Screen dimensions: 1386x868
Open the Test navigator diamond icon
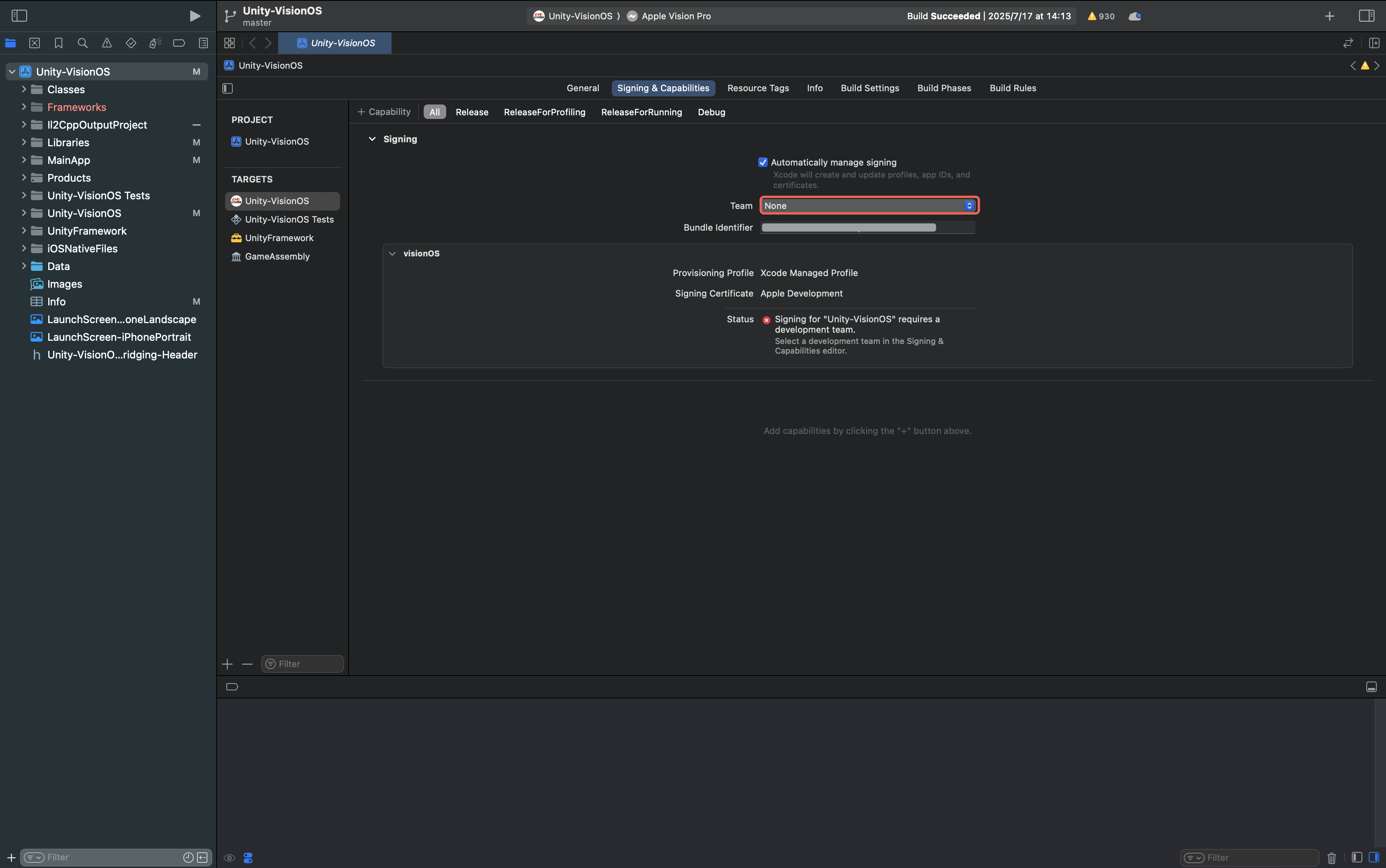131,43
